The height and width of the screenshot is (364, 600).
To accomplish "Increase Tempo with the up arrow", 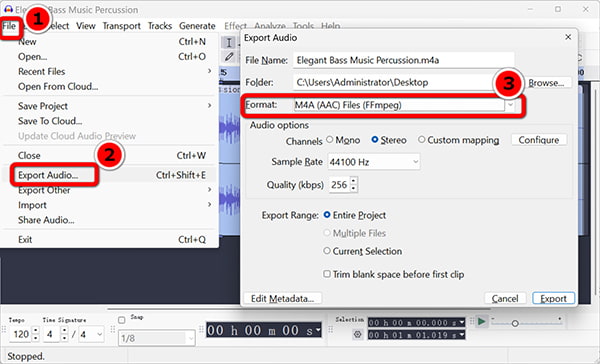I will click(36, 331).
